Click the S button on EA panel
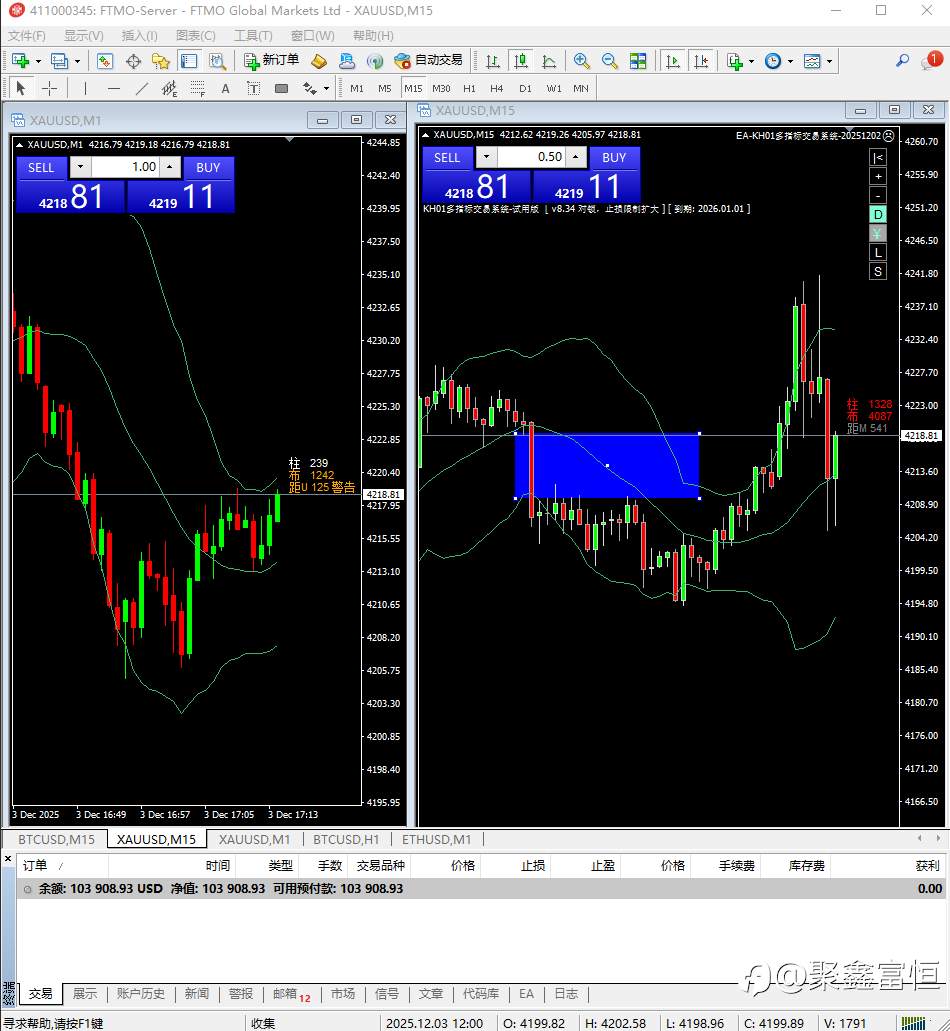This screenshot has height=1031, width=950. tap(878, 272)
